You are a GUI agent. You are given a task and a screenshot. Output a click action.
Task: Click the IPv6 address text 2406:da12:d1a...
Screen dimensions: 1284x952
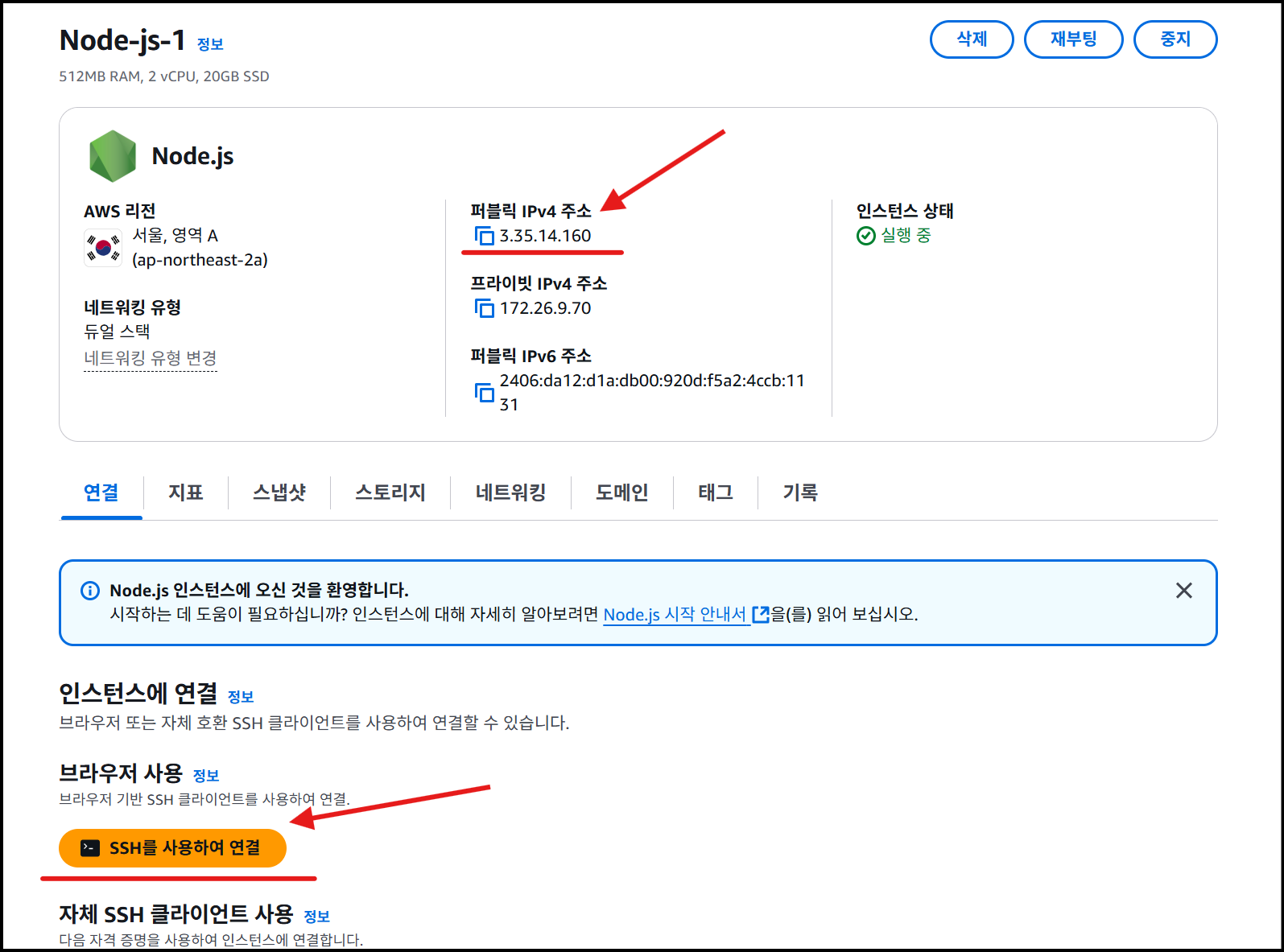pos(652,393)
